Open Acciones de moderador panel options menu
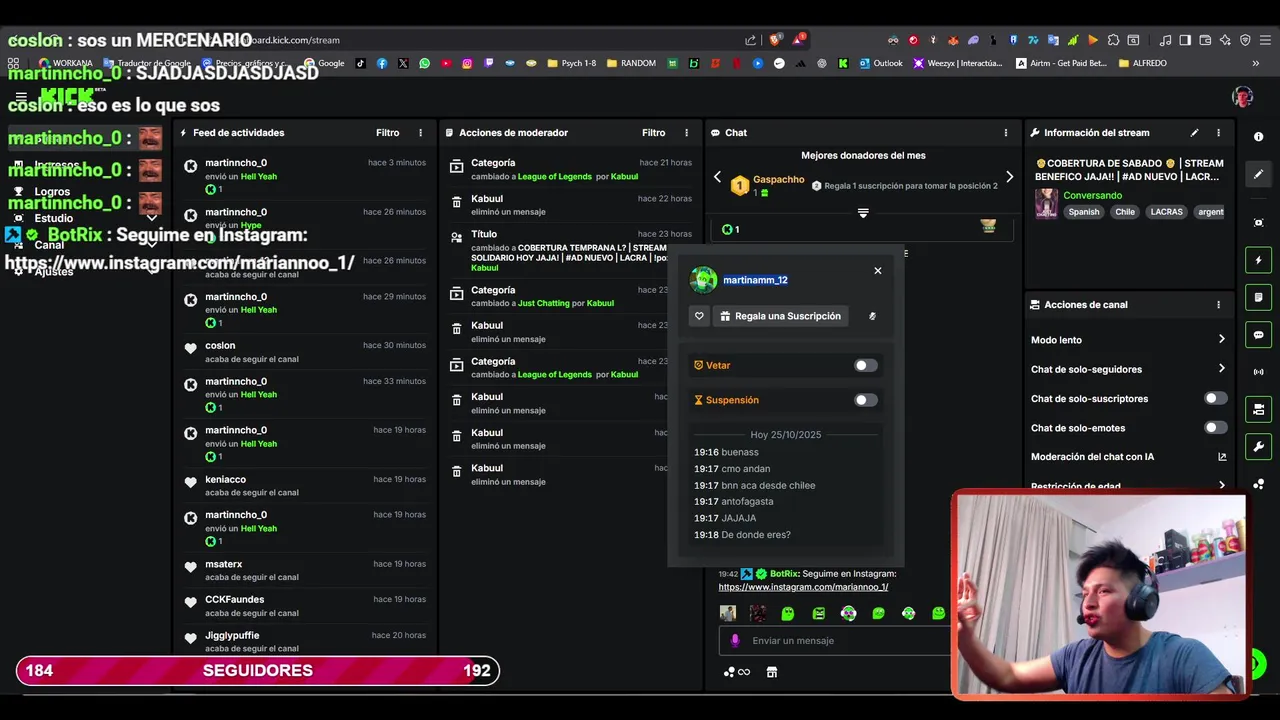1280x720 pixels. tap(686, 133)
